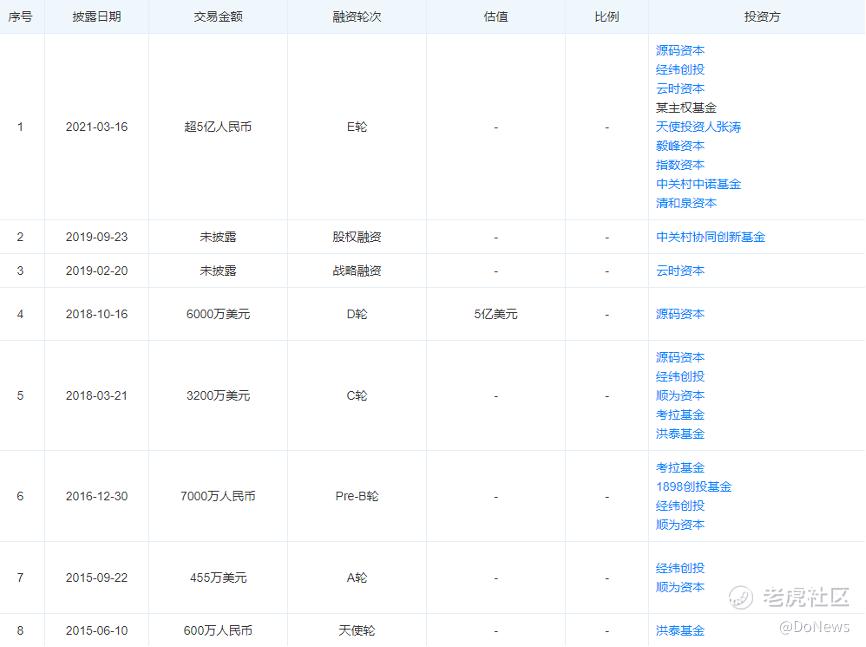Click 顺为资本 in the A轮 row
866x647 pixels.
click(680, 587)
